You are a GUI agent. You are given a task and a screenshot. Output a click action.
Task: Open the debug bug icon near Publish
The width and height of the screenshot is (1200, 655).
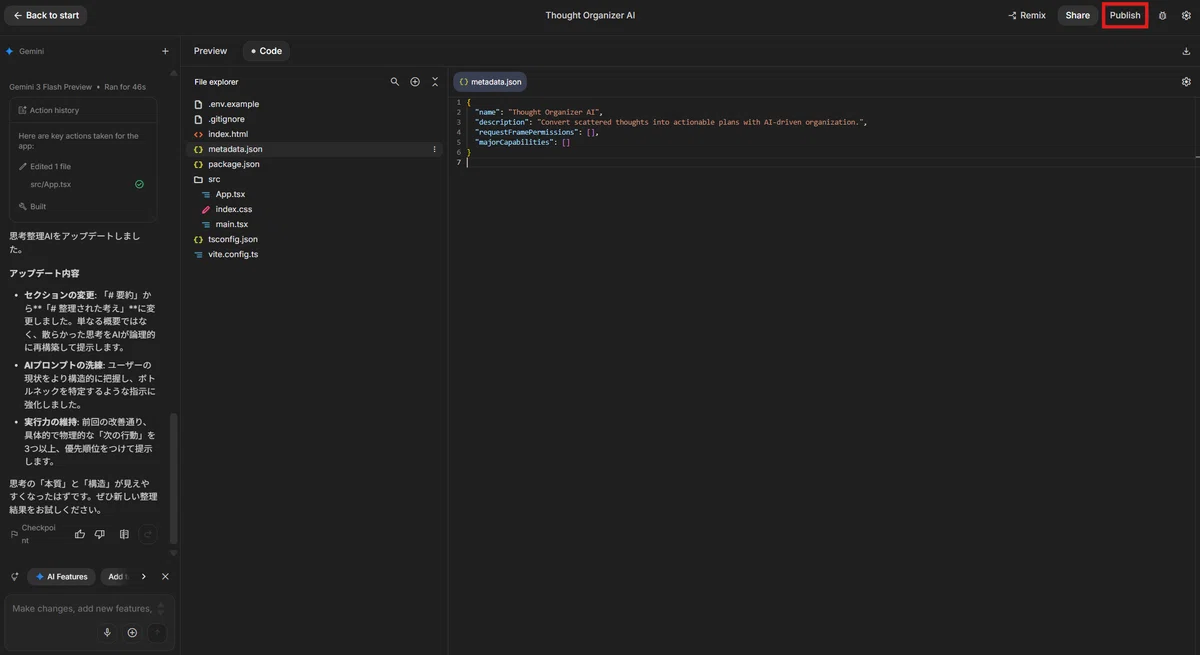point(1162,16)
